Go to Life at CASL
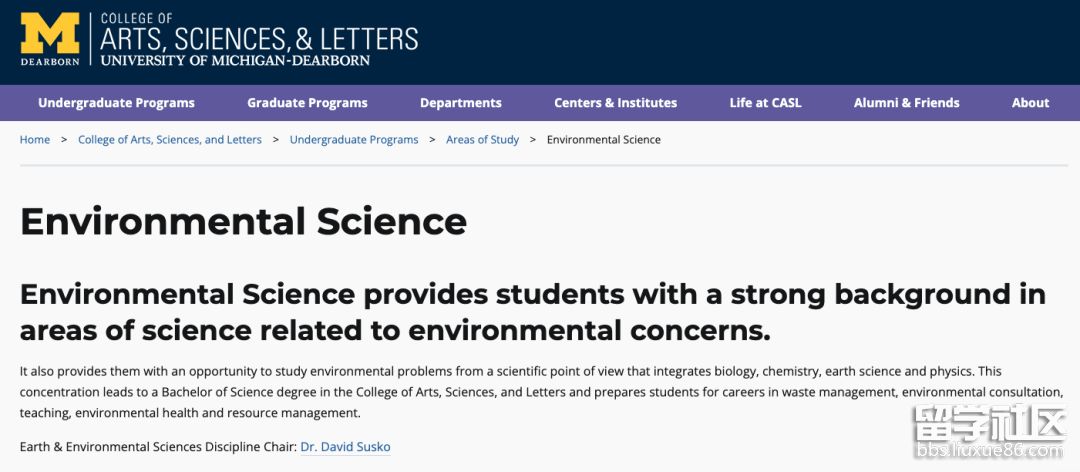Viewport: 1080px width, 472px height. [765, 103]
